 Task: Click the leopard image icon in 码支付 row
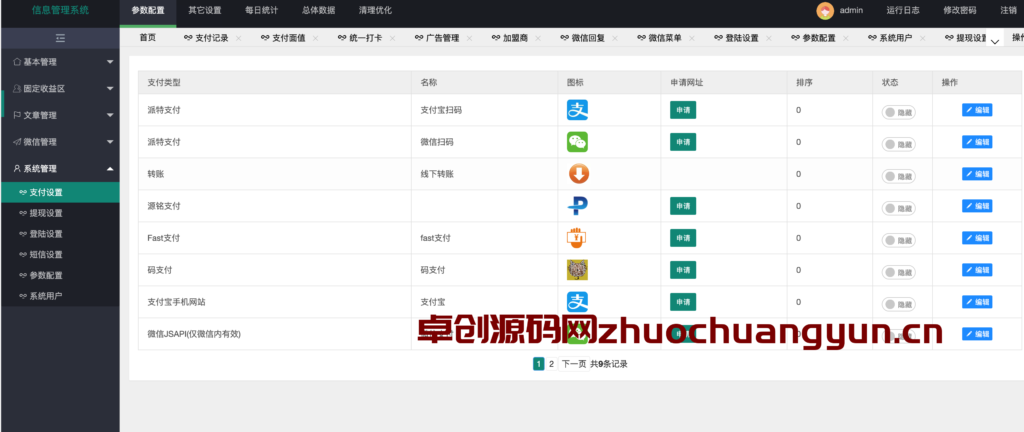[577, 270]
